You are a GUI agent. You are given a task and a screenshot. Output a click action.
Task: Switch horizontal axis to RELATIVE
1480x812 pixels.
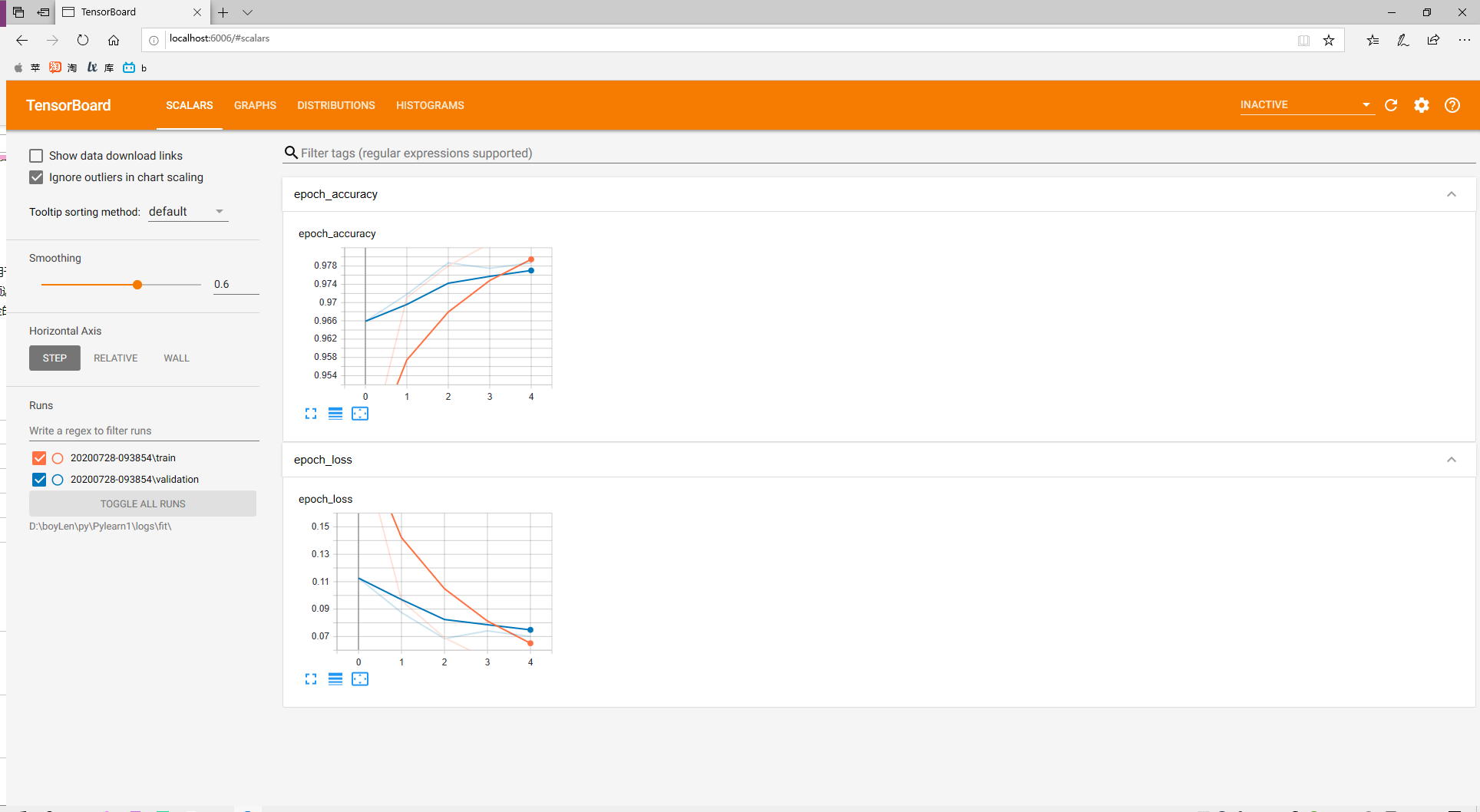pyautogui.click(x=115, y=358)
